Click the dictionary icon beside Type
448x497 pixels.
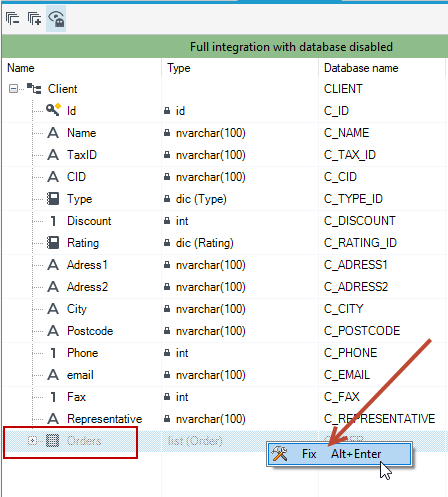click(x=53, y=199)
